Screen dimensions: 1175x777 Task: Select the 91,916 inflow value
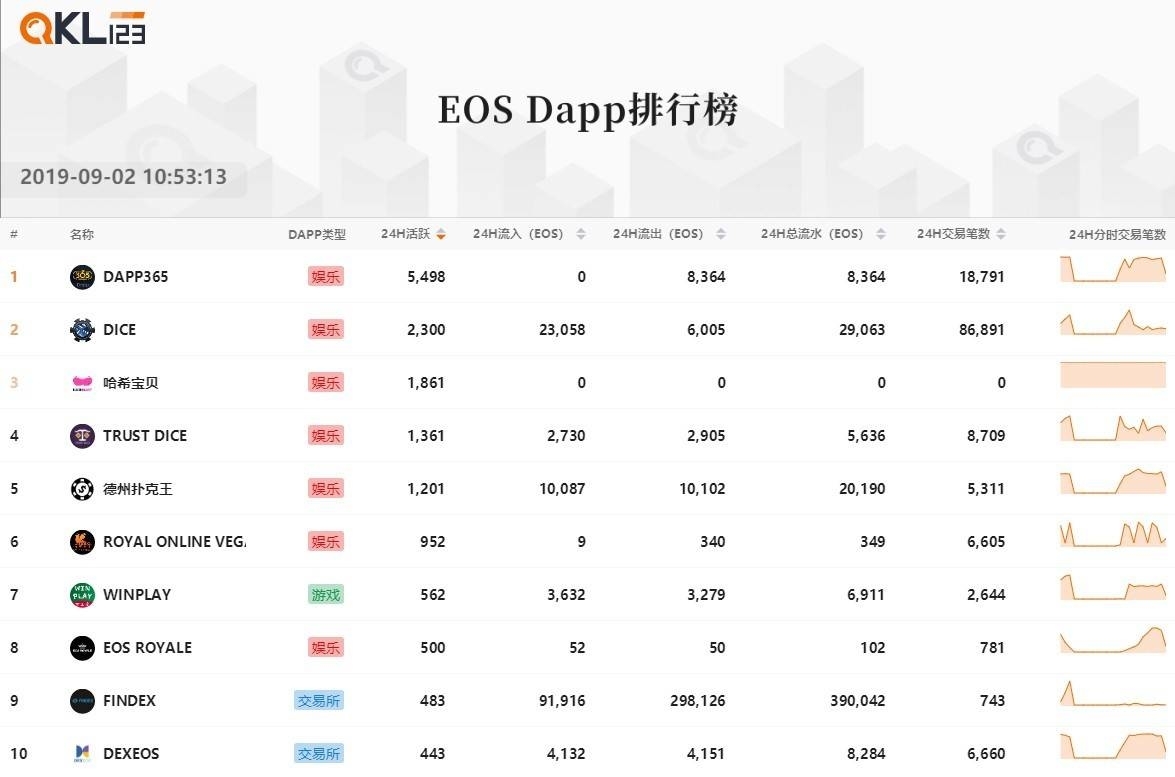(x=562, y=701)
